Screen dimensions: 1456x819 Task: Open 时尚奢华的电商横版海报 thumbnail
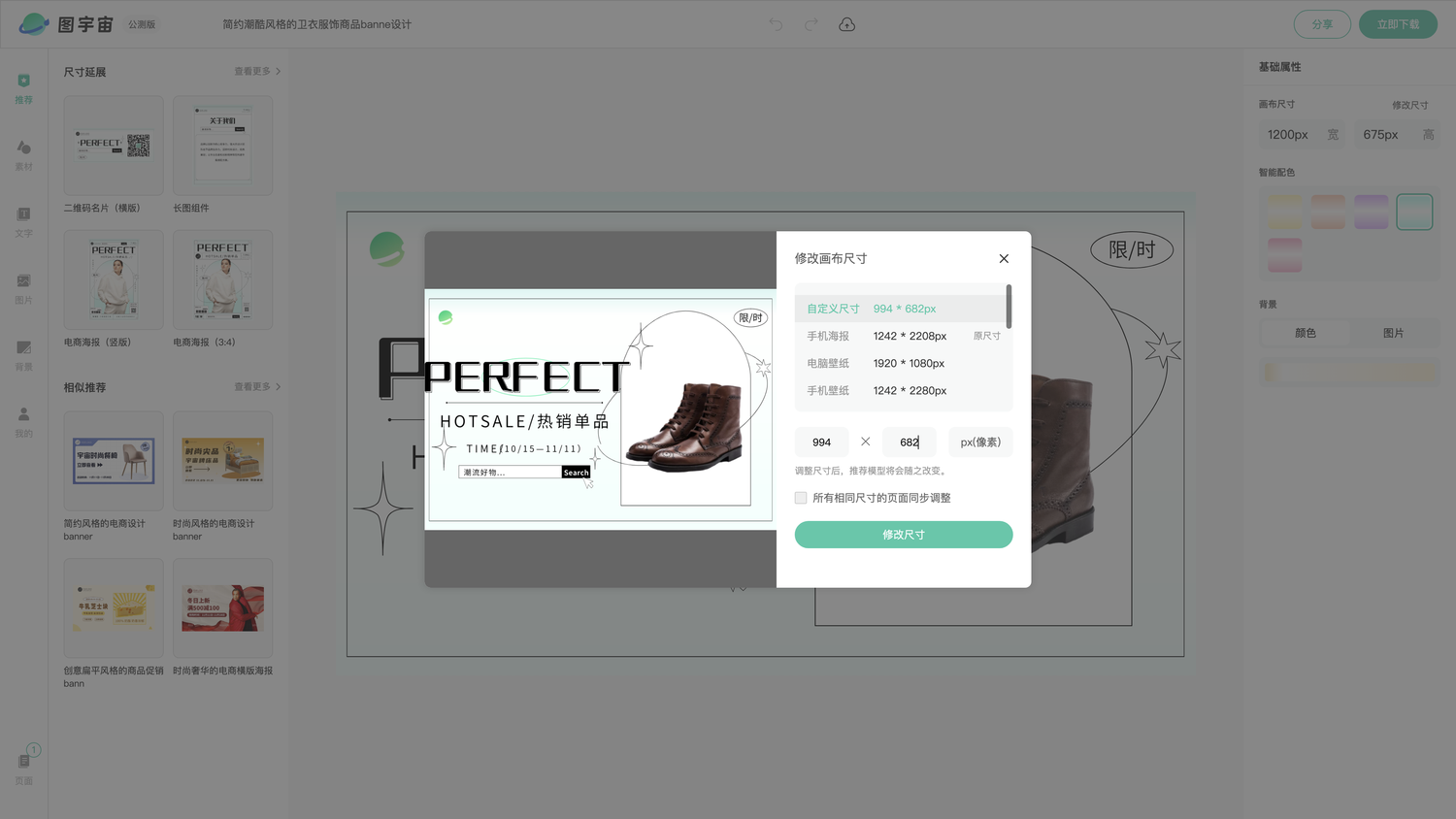222,608
